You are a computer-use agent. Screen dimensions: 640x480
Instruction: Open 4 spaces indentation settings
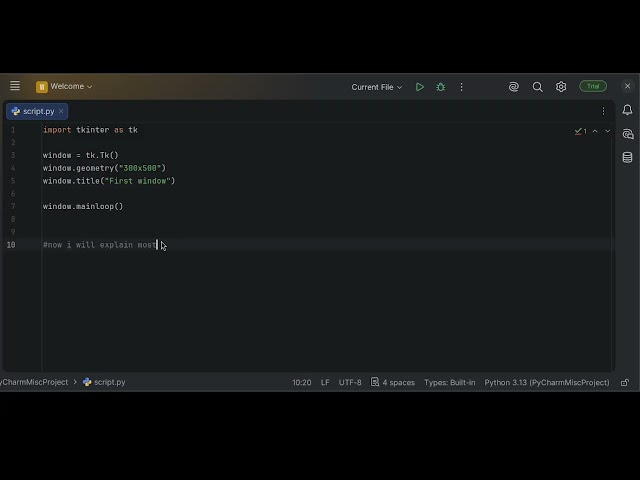click(x=393, y=382)
